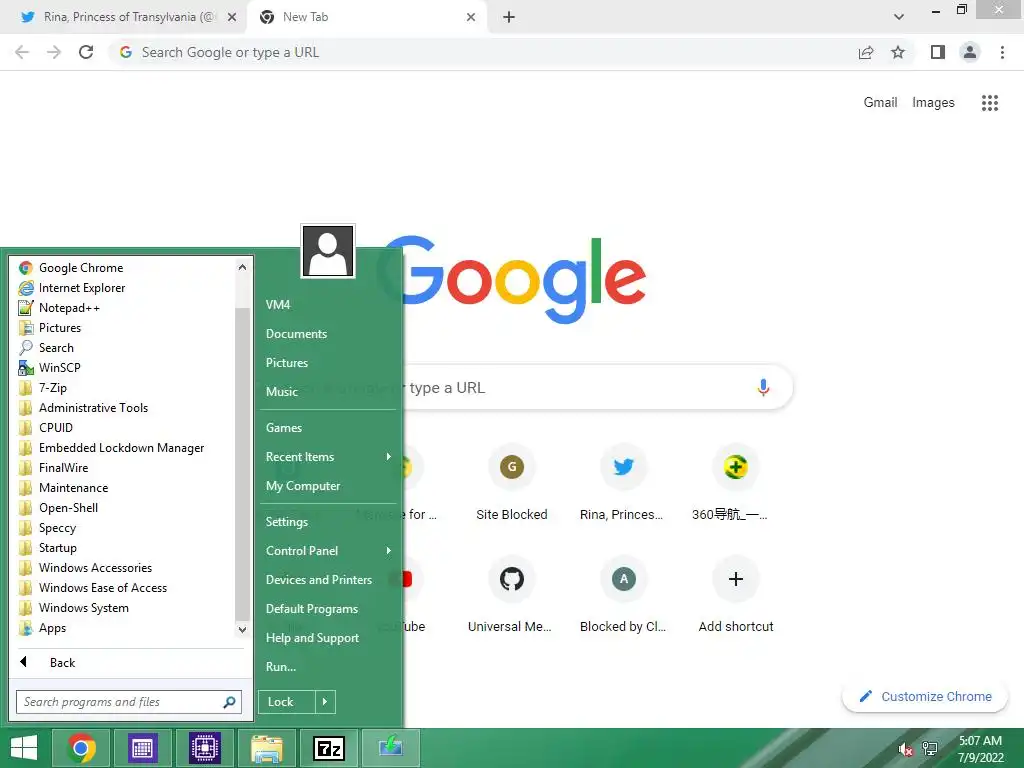Click the Images link

(x=933, y=103)
